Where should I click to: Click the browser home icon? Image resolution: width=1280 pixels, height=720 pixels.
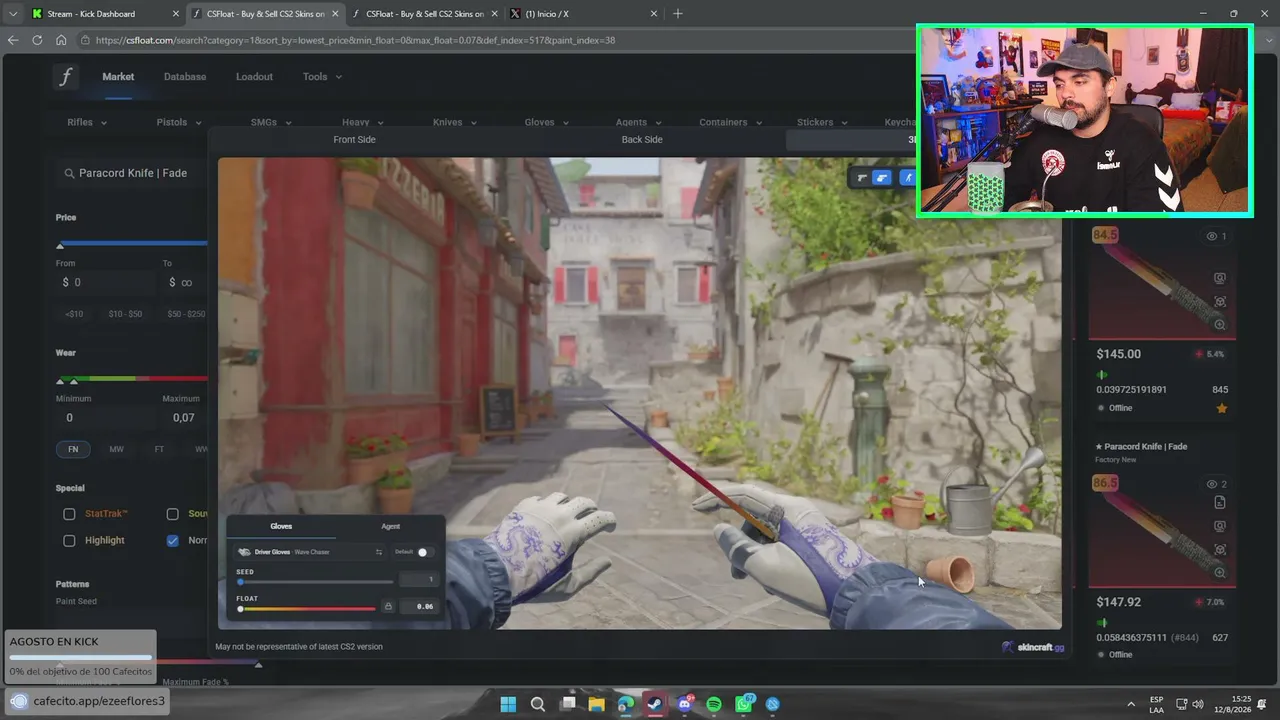[x=61, y=40]
